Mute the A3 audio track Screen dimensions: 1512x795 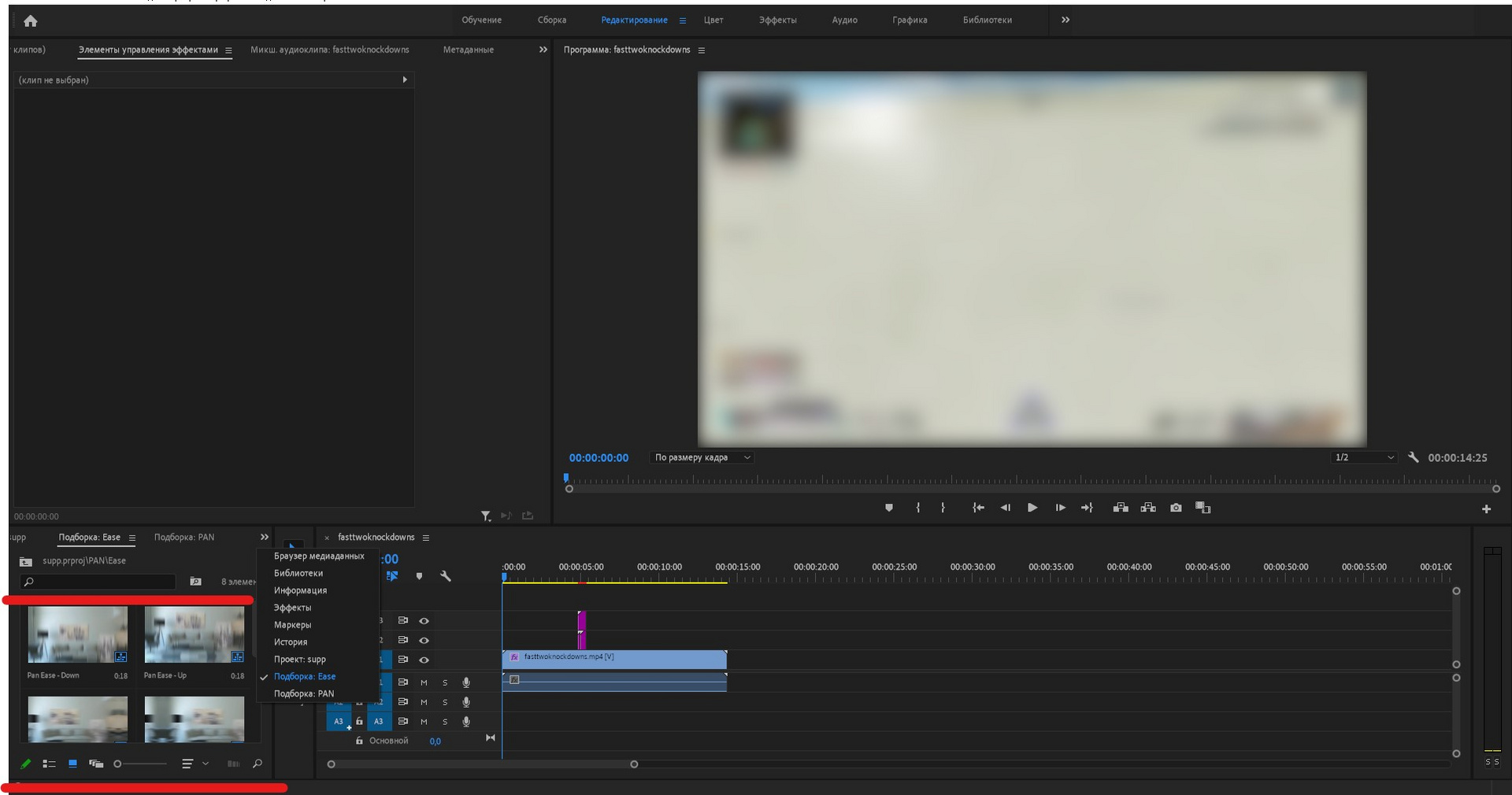pyautogui.click(x=424, y=722)
